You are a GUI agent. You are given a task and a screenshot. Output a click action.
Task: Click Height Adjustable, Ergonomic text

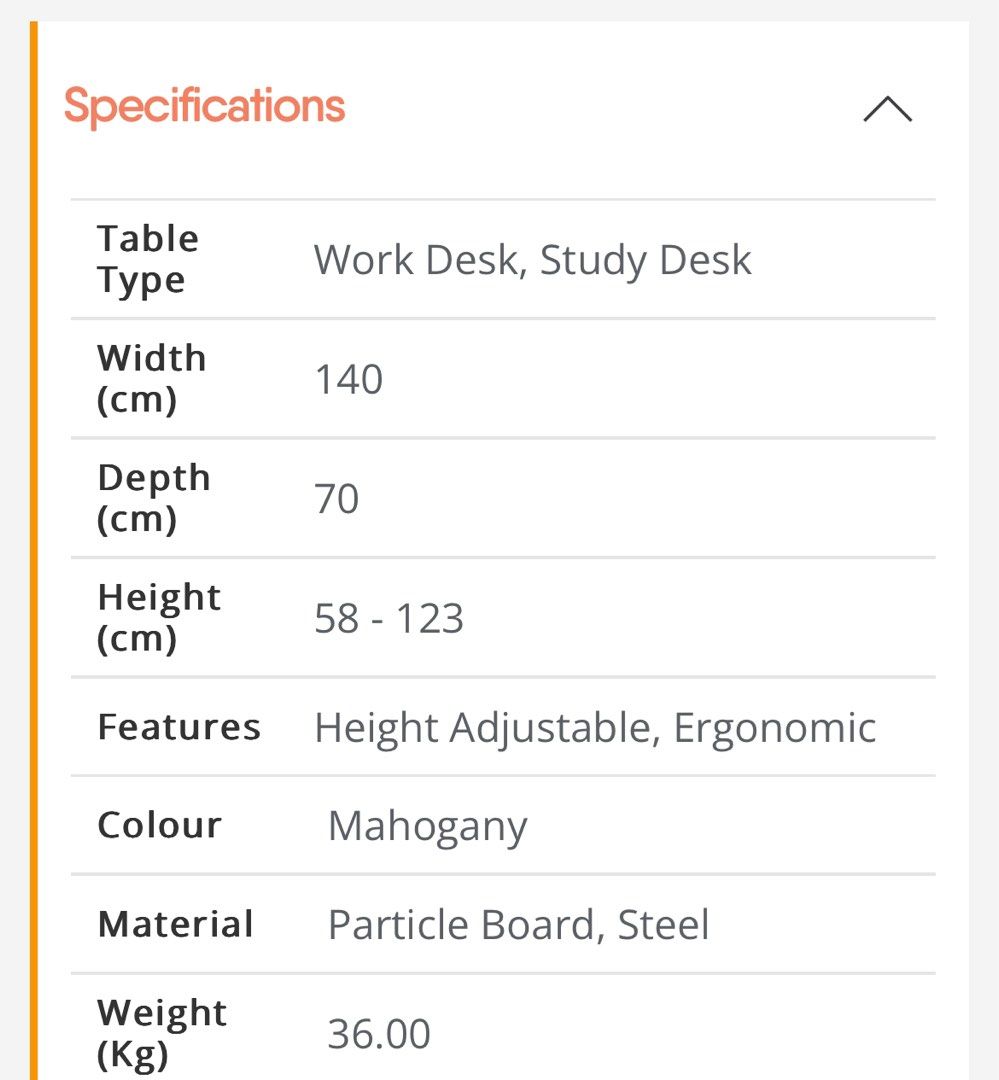click(594, 727)
